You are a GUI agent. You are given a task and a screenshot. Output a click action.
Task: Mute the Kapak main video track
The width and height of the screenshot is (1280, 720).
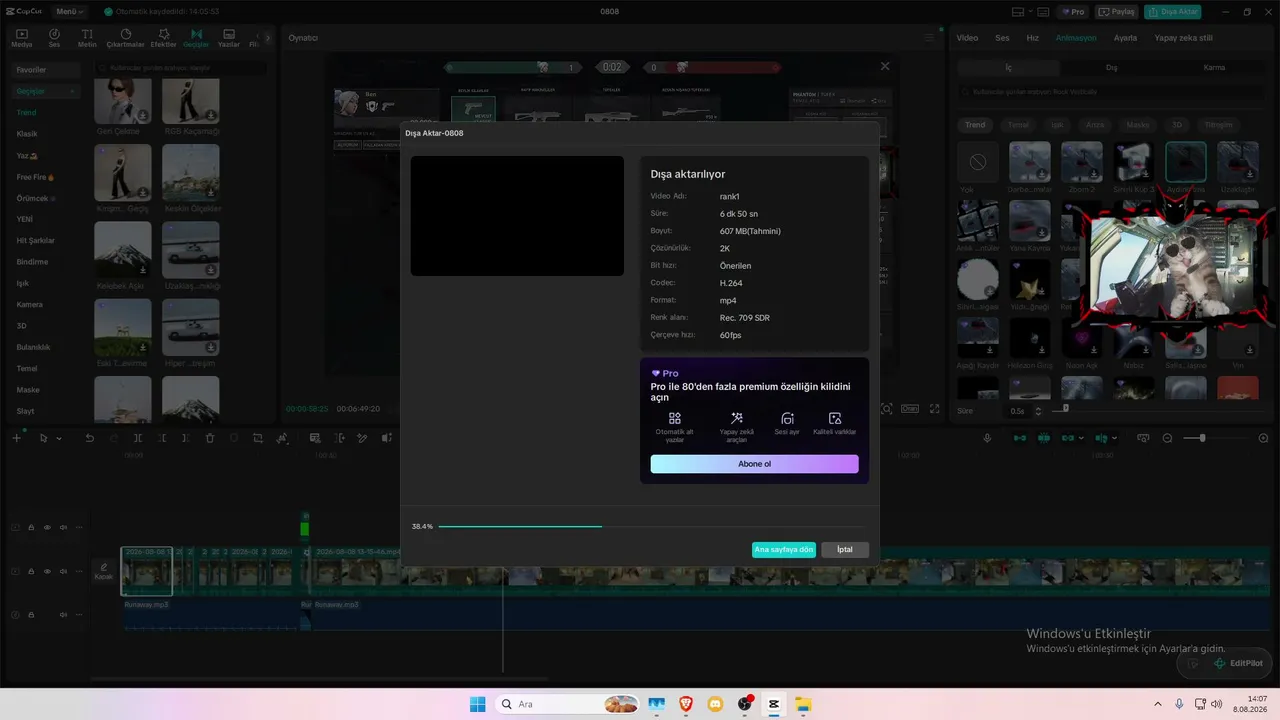[63, 572]
